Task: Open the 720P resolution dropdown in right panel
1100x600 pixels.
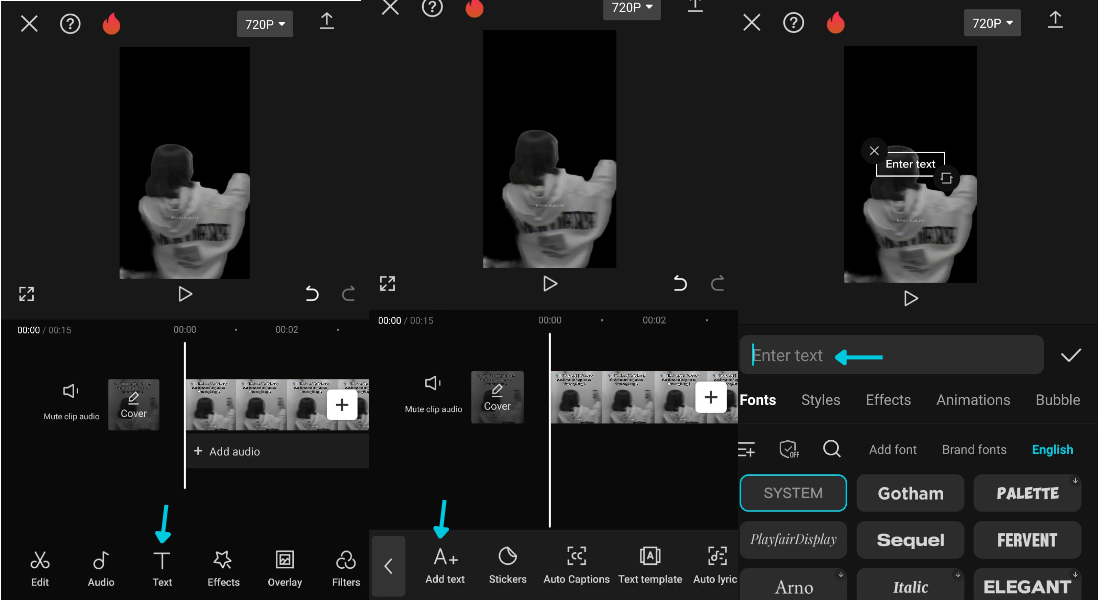Action: click(992, 23)
